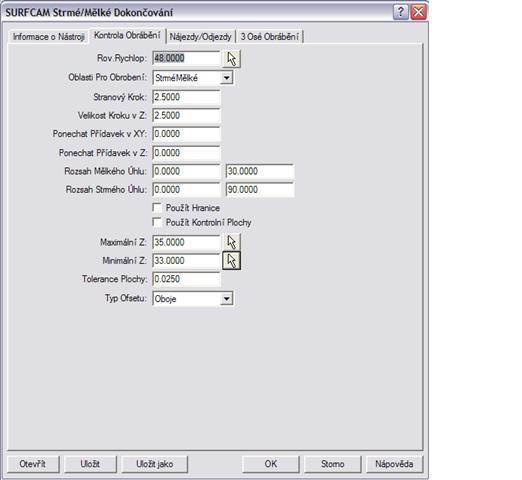Image resolution: width=522 pixels, height=480 pixels.
Task: Switch to Nájezdy/Odjezdy tab
Action: 200,37
